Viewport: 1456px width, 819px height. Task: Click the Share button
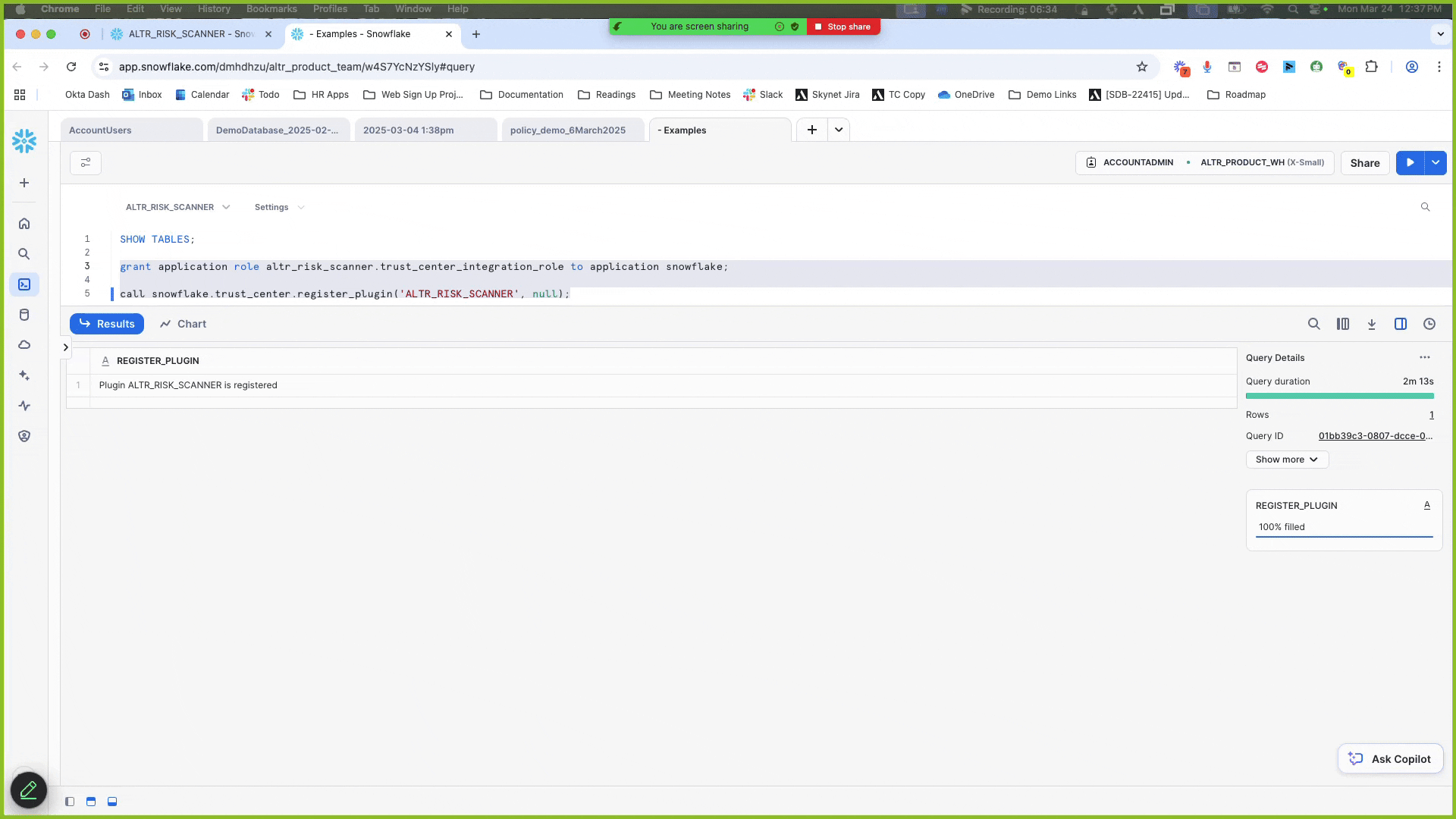[x=1365, y=163]
